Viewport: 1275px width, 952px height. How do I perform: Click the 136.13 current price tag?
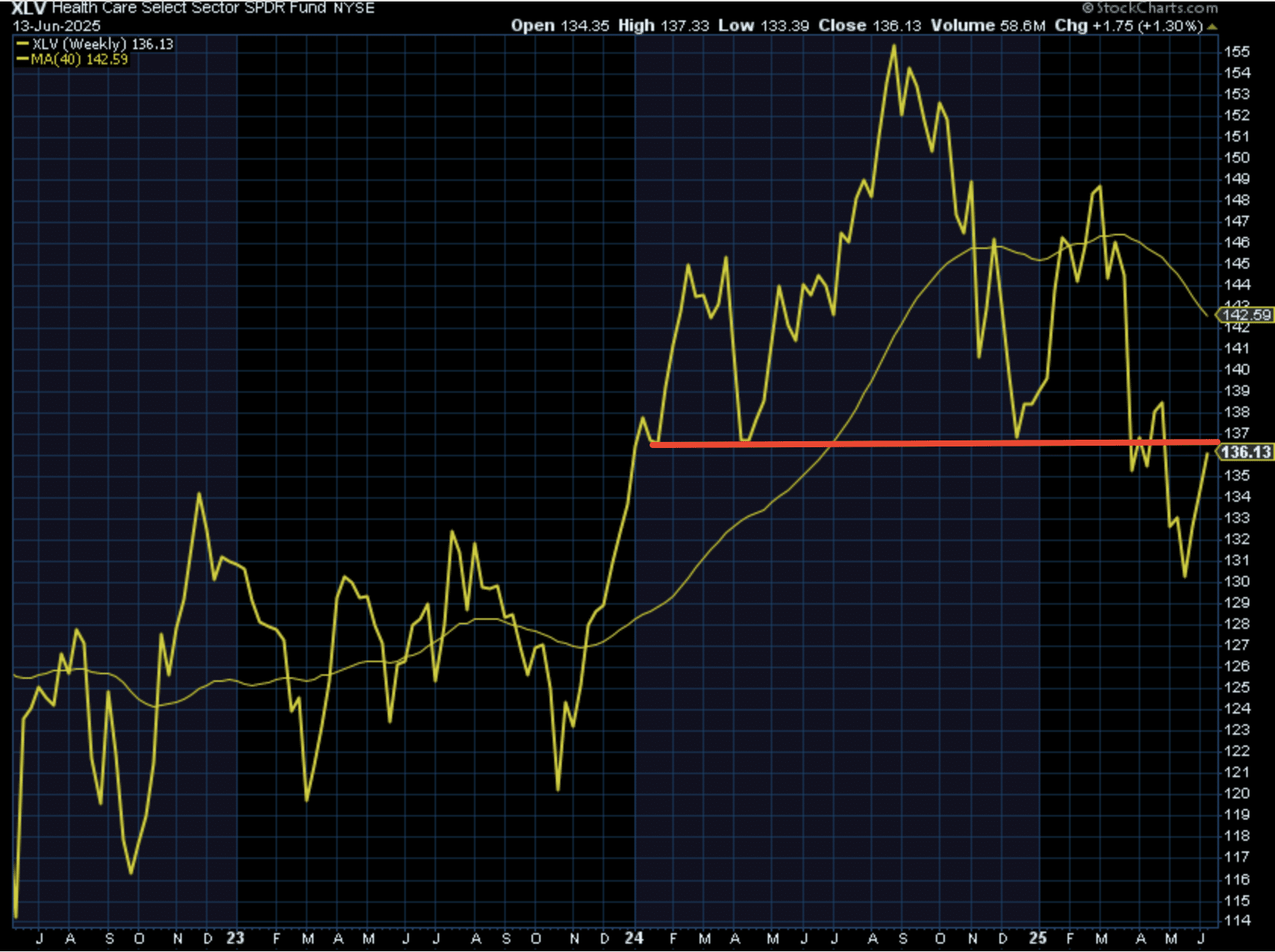coord(1245,452)
